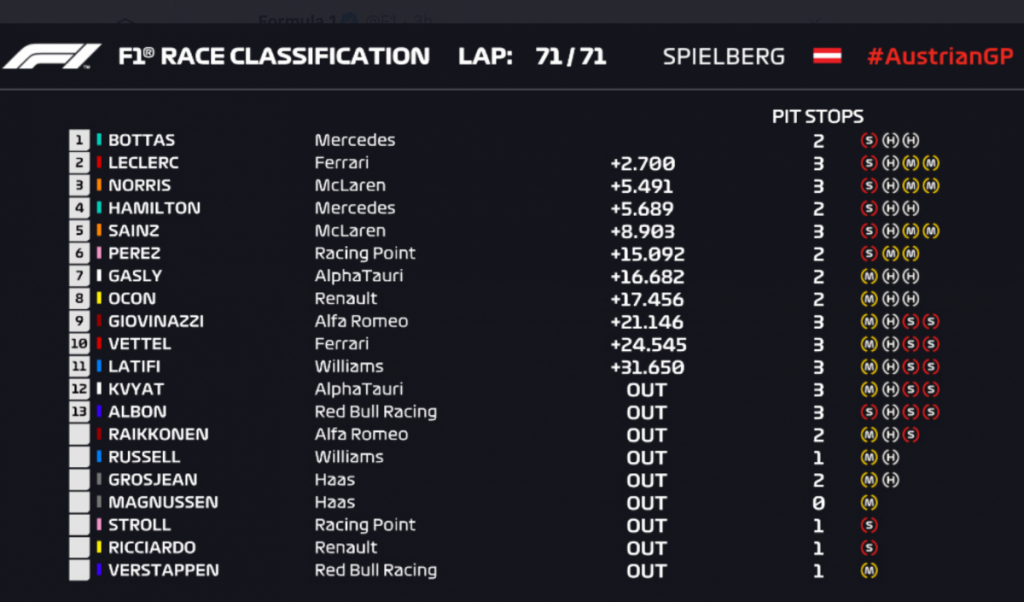Screen dimensions: 1024x602
Task: Click the F1 logo
Action: [52, 56]
